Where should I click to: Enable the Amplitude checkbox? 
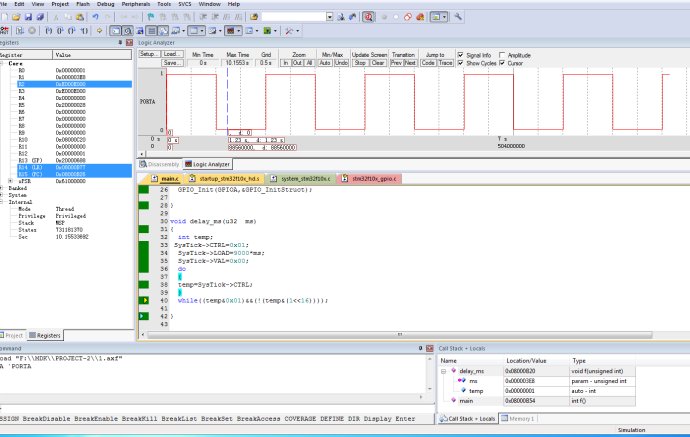pyautogui.click(x=503, y=54)
